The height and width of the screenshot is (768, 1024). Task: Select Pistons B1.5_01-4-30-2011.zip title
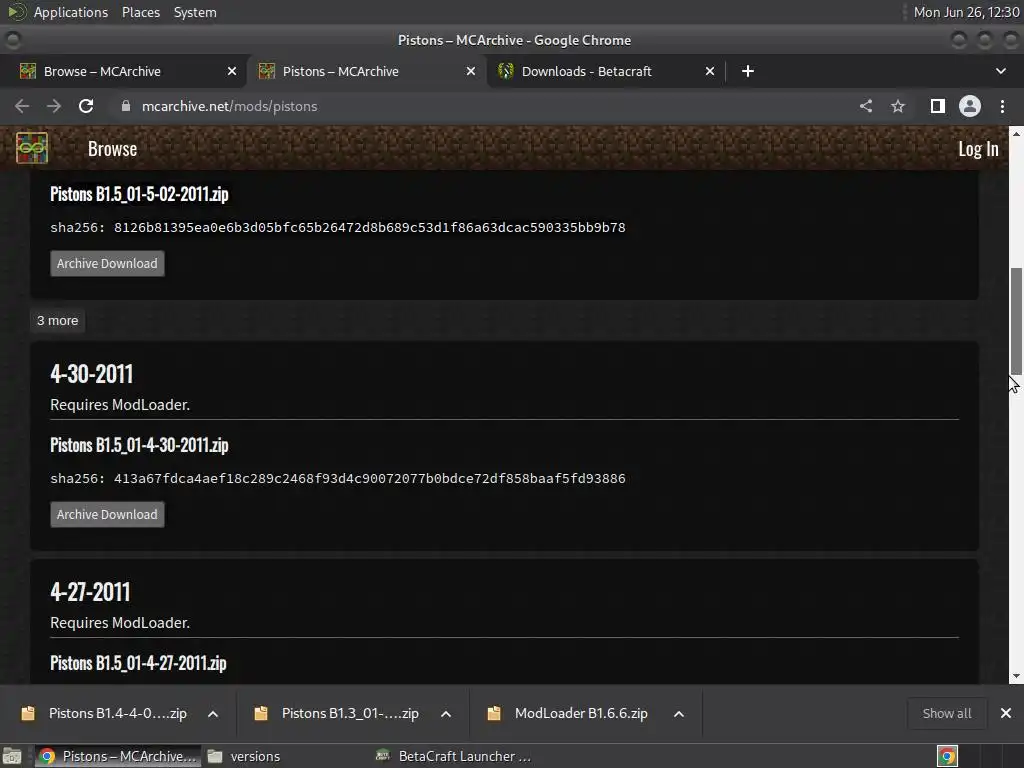click(139, 445)
